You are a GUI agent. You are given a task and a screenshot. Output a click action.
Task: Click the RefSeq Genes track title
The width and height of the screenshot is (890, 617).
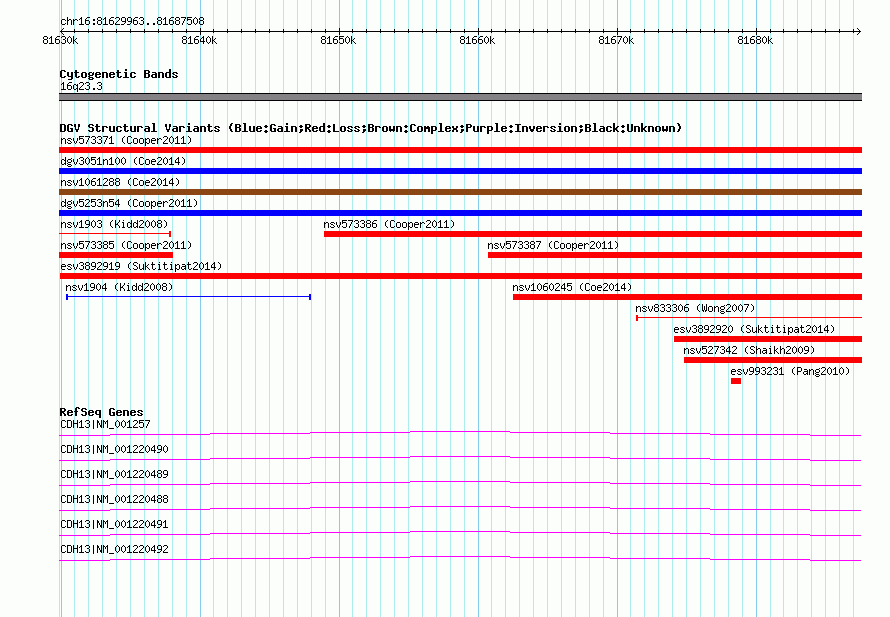click(101, 412)
